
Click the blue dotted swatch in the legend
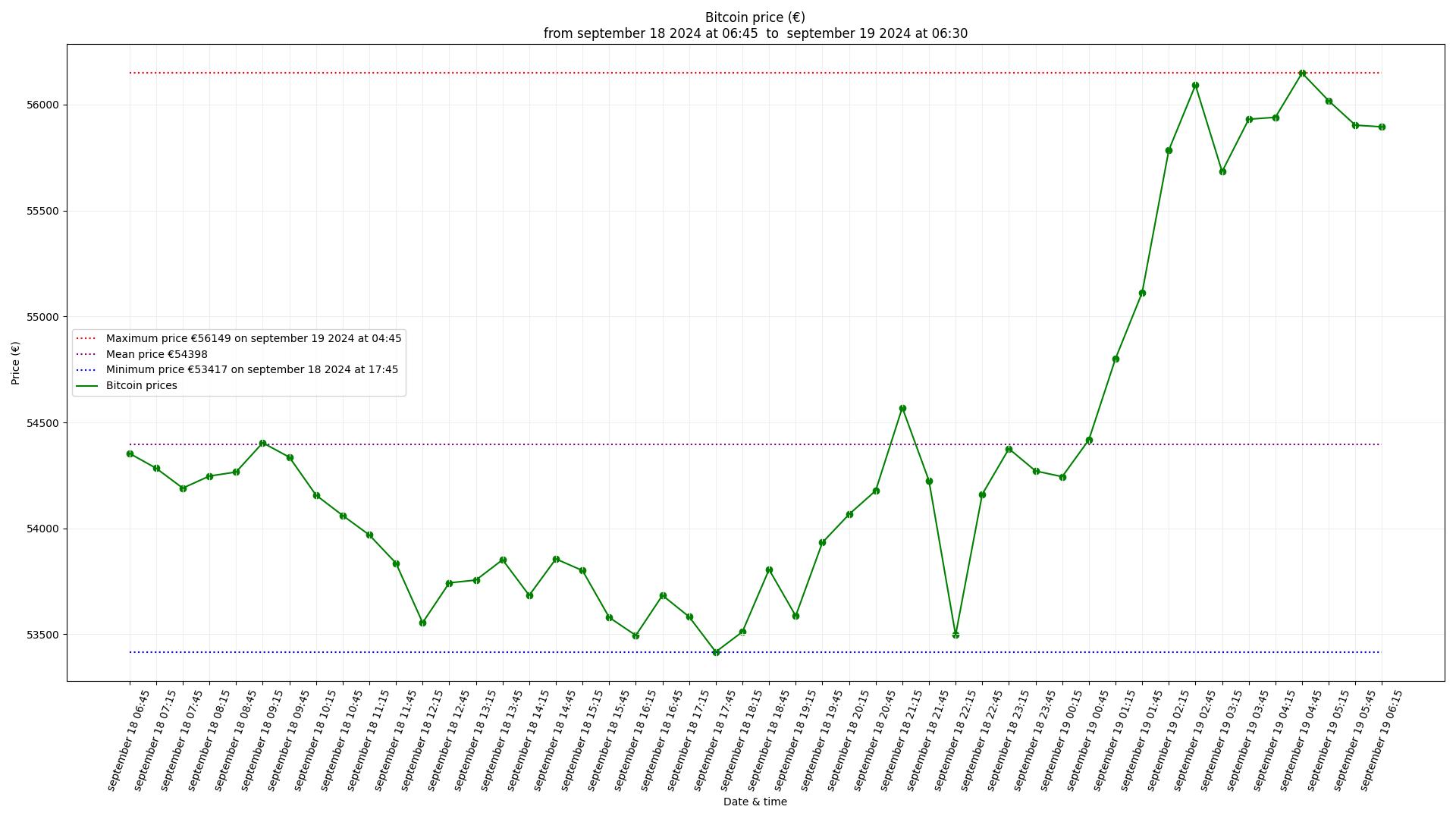[86, 370]
